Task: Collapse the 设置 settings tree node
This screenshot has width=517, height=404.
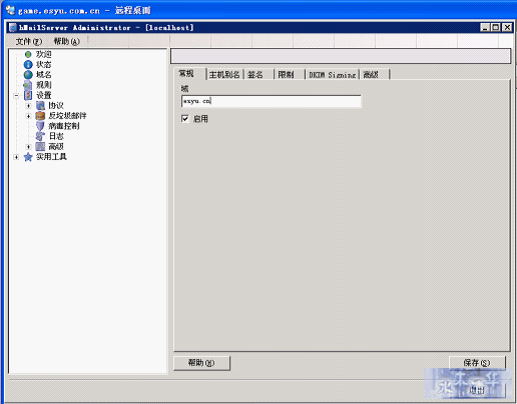Action: coord(16,96)
